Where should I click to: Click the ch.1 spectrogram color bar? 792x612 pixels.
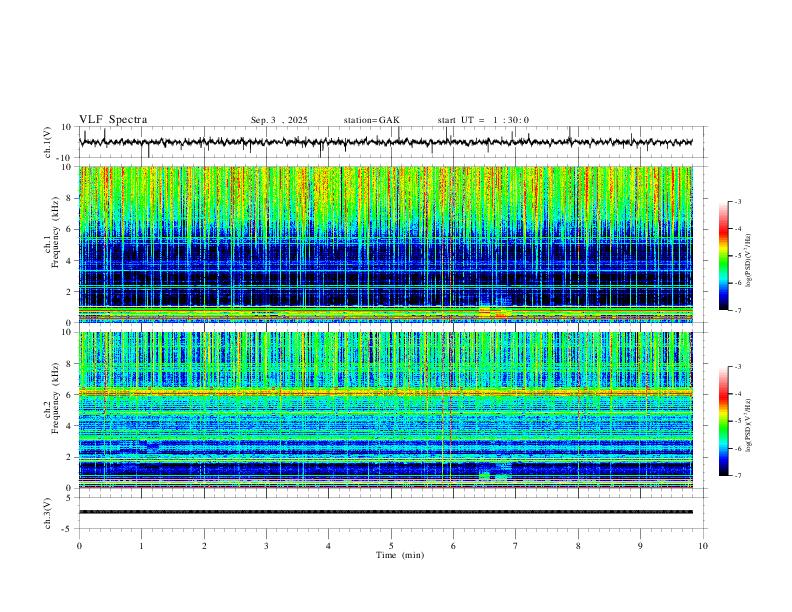[723, 256]
